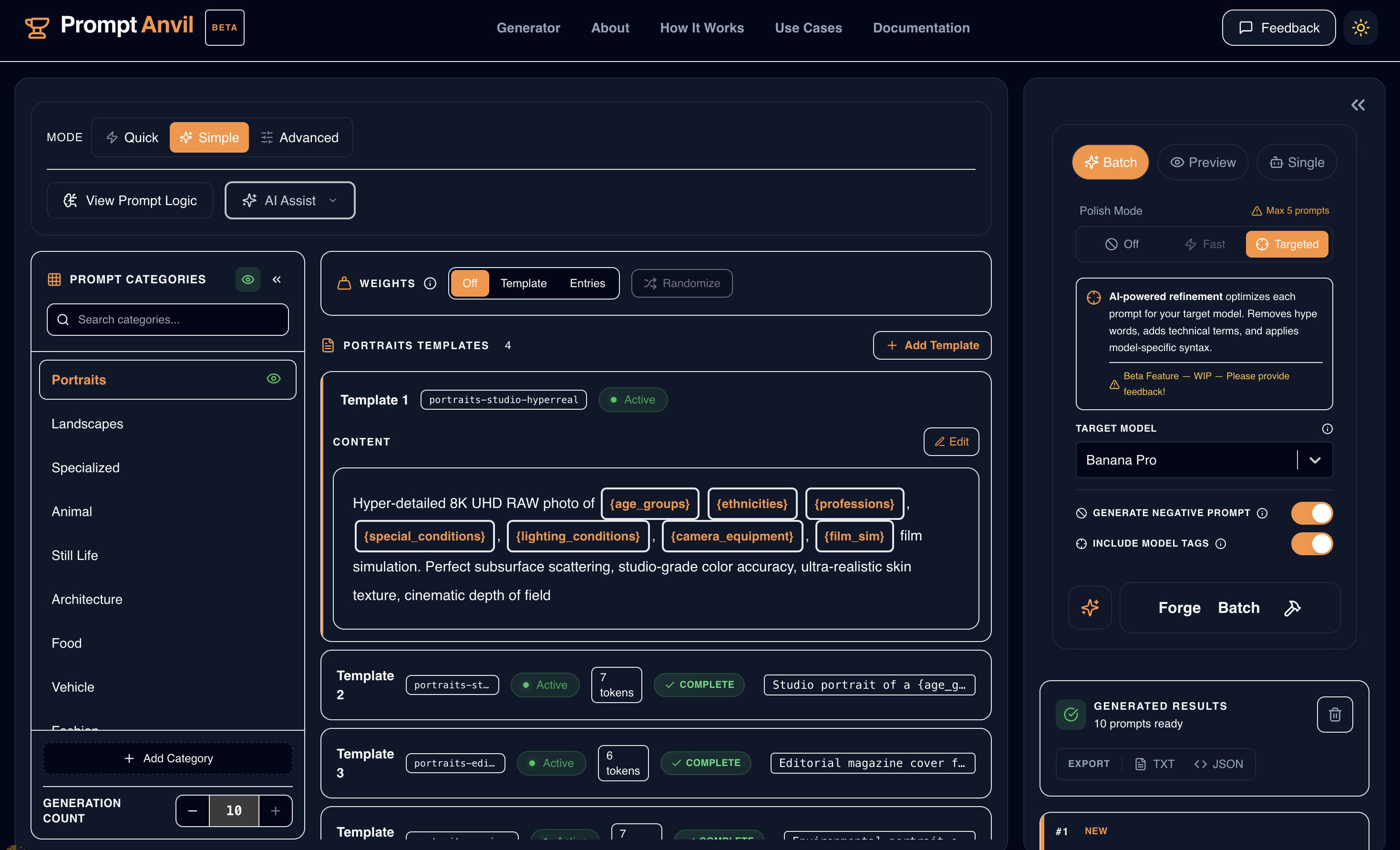Increase generation count with plus stepper
The width and height of the screenshot is (1400, 850).
(276, 810)
